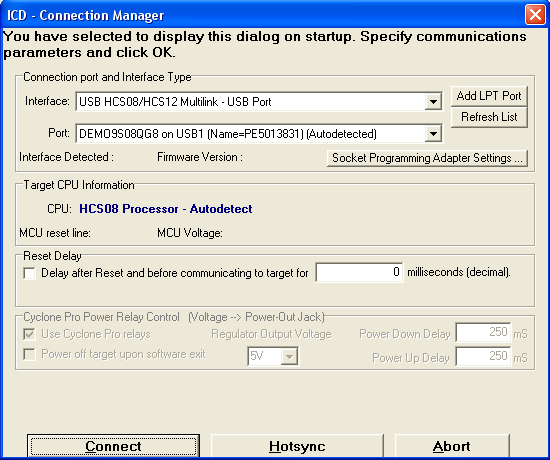This screenshot has height=460, width=550.
Task: Click the Power Down Delay field
Action: pos(483,332)
